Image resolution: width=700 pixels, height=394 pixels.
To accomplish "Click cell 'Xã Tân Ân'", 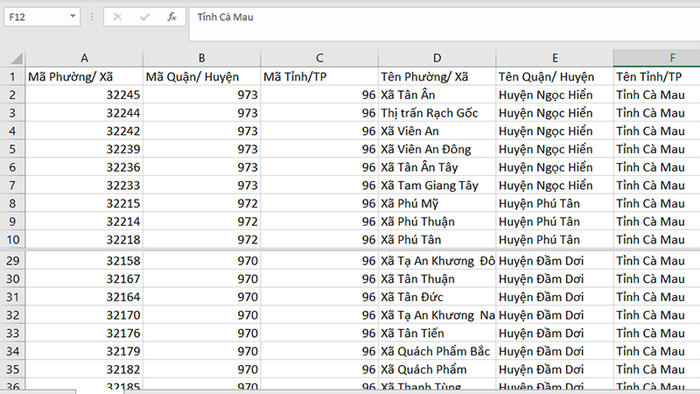I will [x=437, y=95].
